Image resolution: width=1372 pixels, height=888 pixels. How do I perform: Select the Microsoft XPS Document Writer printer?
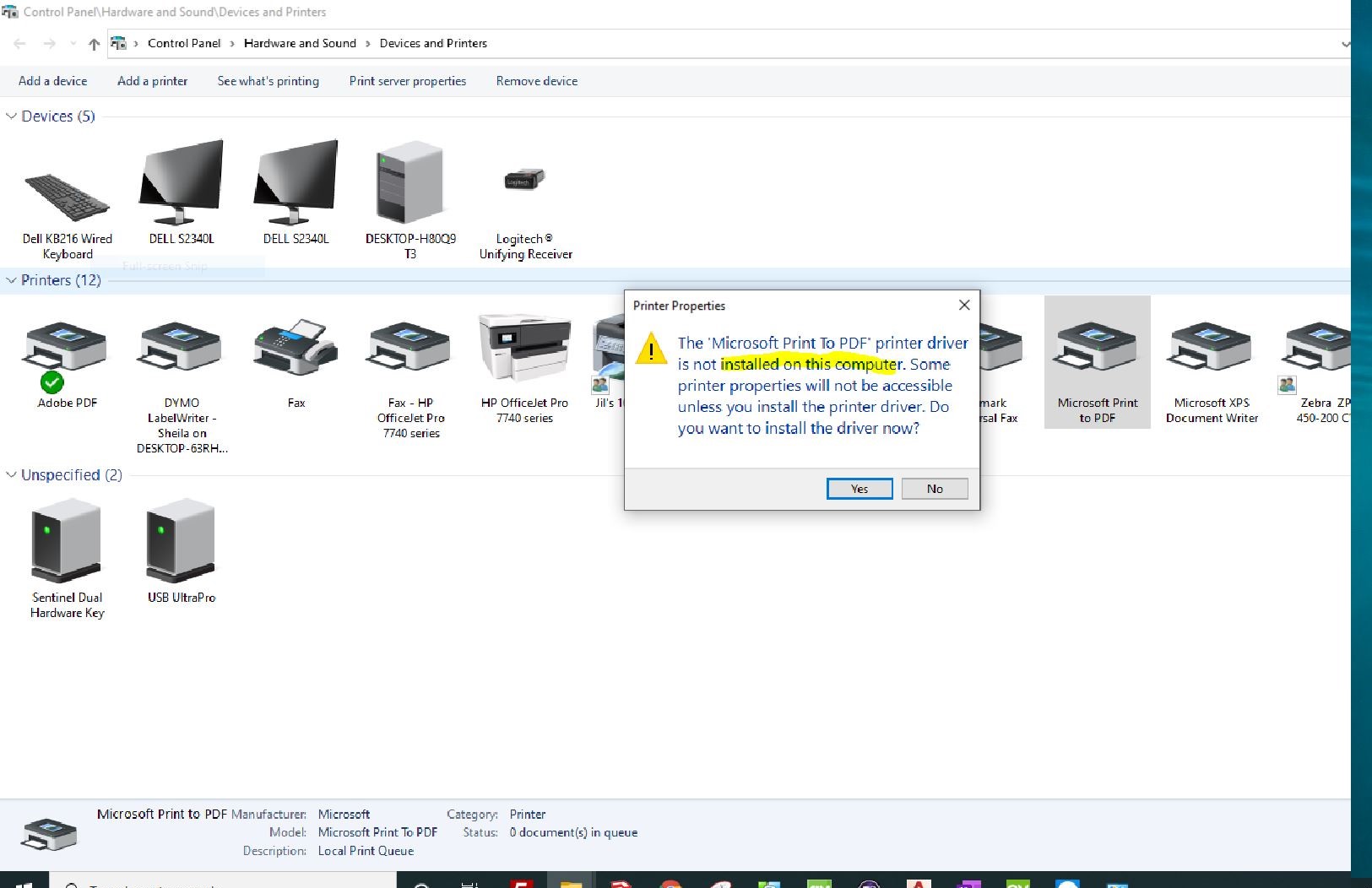click(x=1212, y=371)
